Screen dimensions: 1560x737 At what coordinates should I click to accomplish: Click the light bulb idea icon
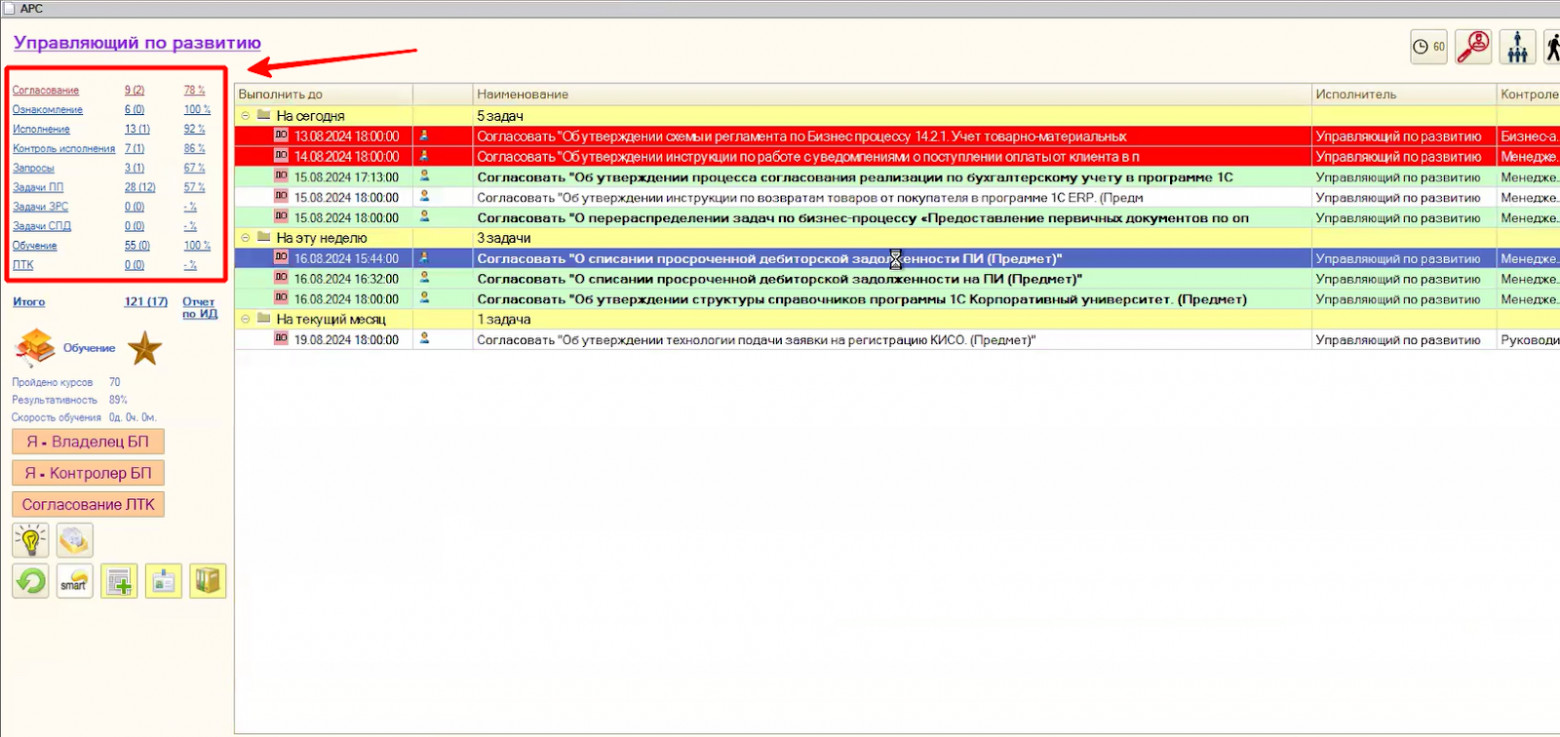pyautogui.click(x=30, y=540)
